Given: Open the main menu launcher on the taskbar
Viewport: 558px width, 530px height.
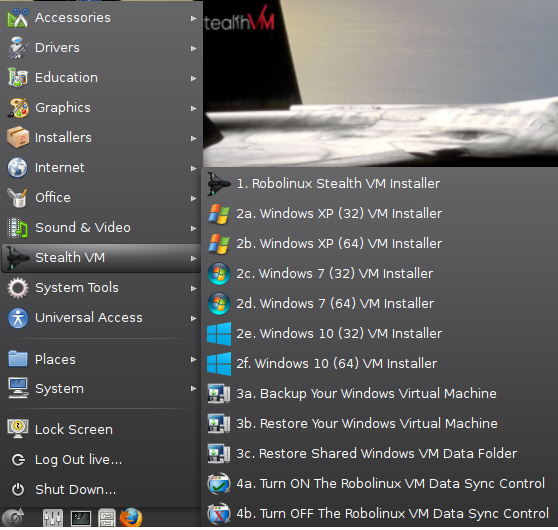Looking at the screenshot, I should tap(13, 518).
